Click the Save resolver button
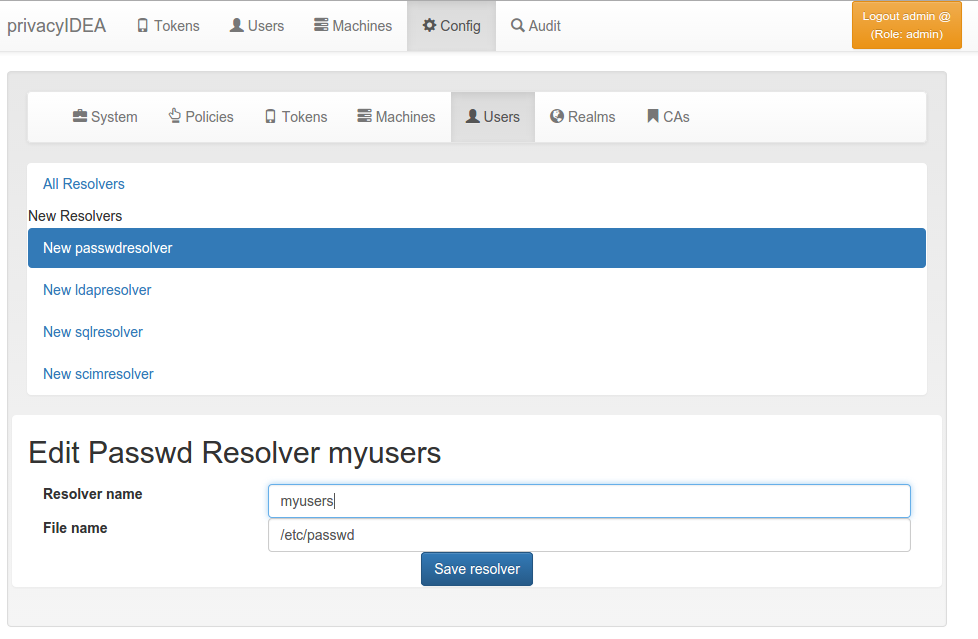978x639 pixels. point(477,569)
